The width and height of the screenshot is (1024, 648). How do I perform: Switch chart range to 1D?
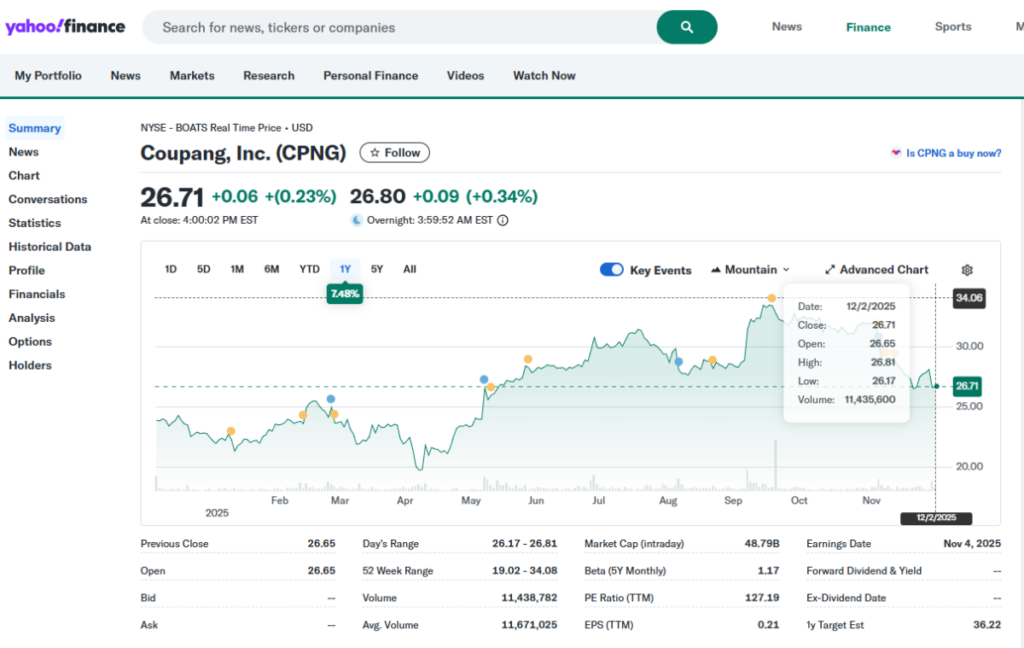click(x=171, y=269)
